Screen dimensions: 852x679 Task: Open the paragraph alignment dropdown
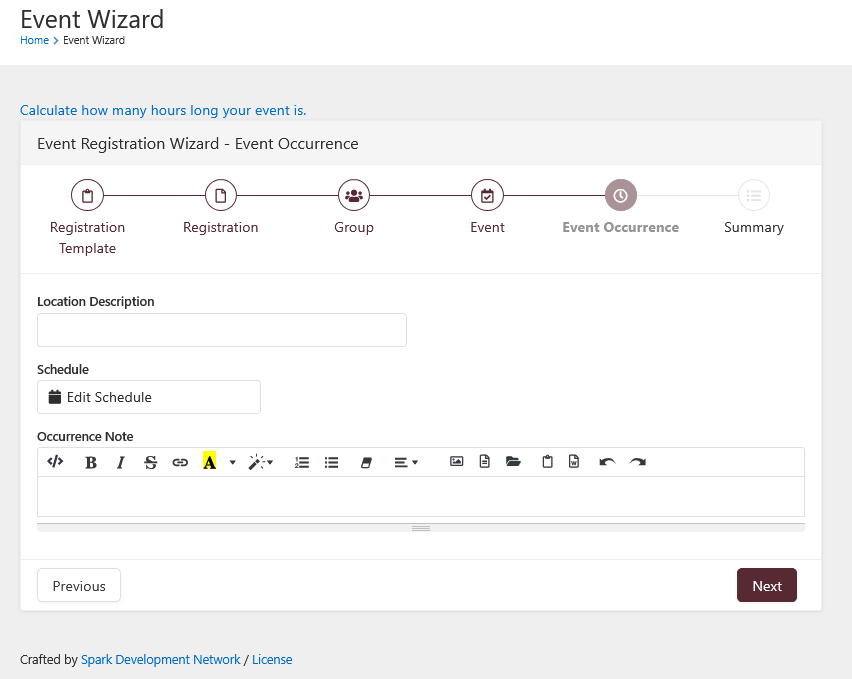click(406, 462)
